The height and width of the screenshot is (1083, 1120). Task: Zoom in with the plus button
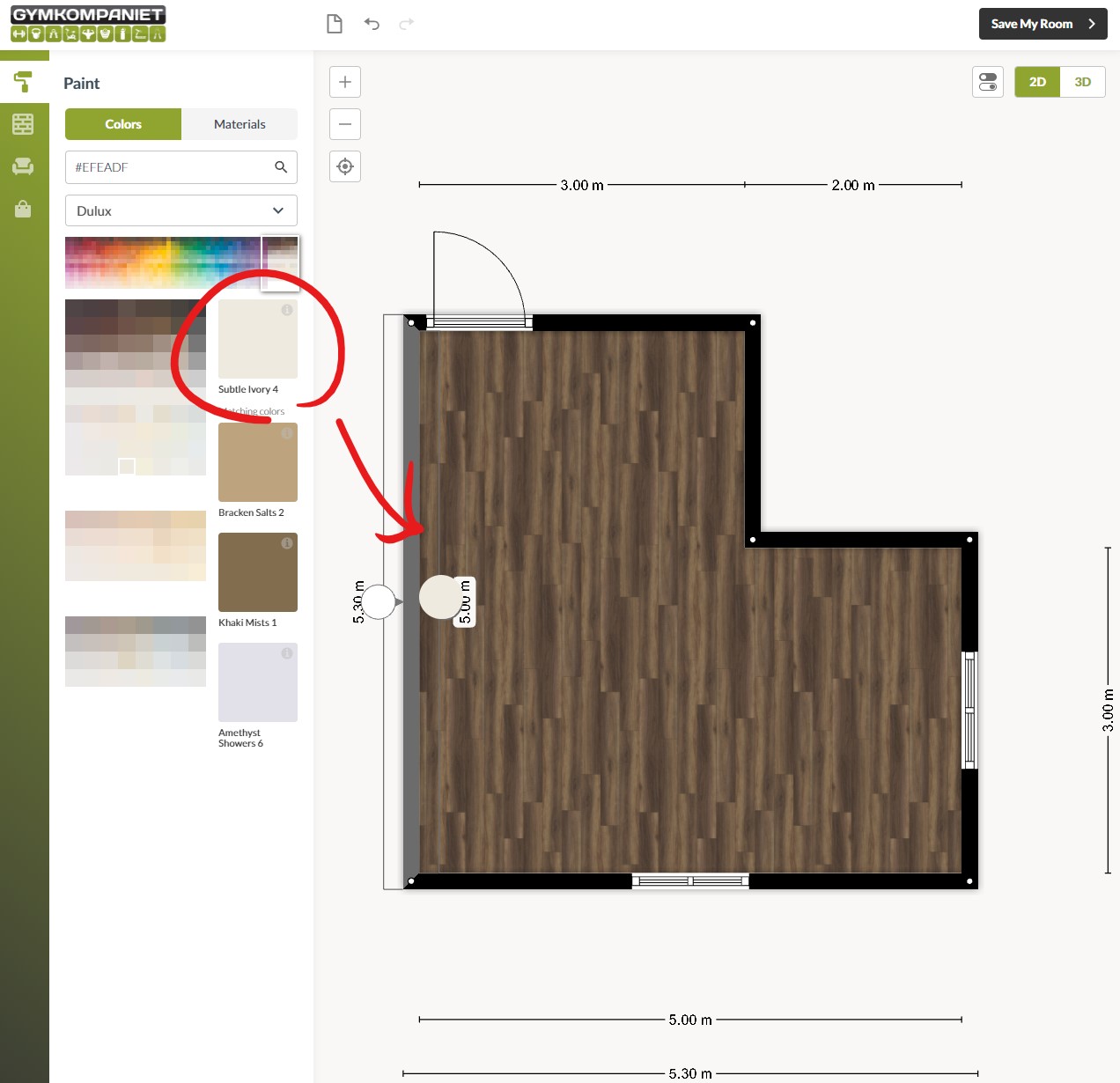[345, 82]
